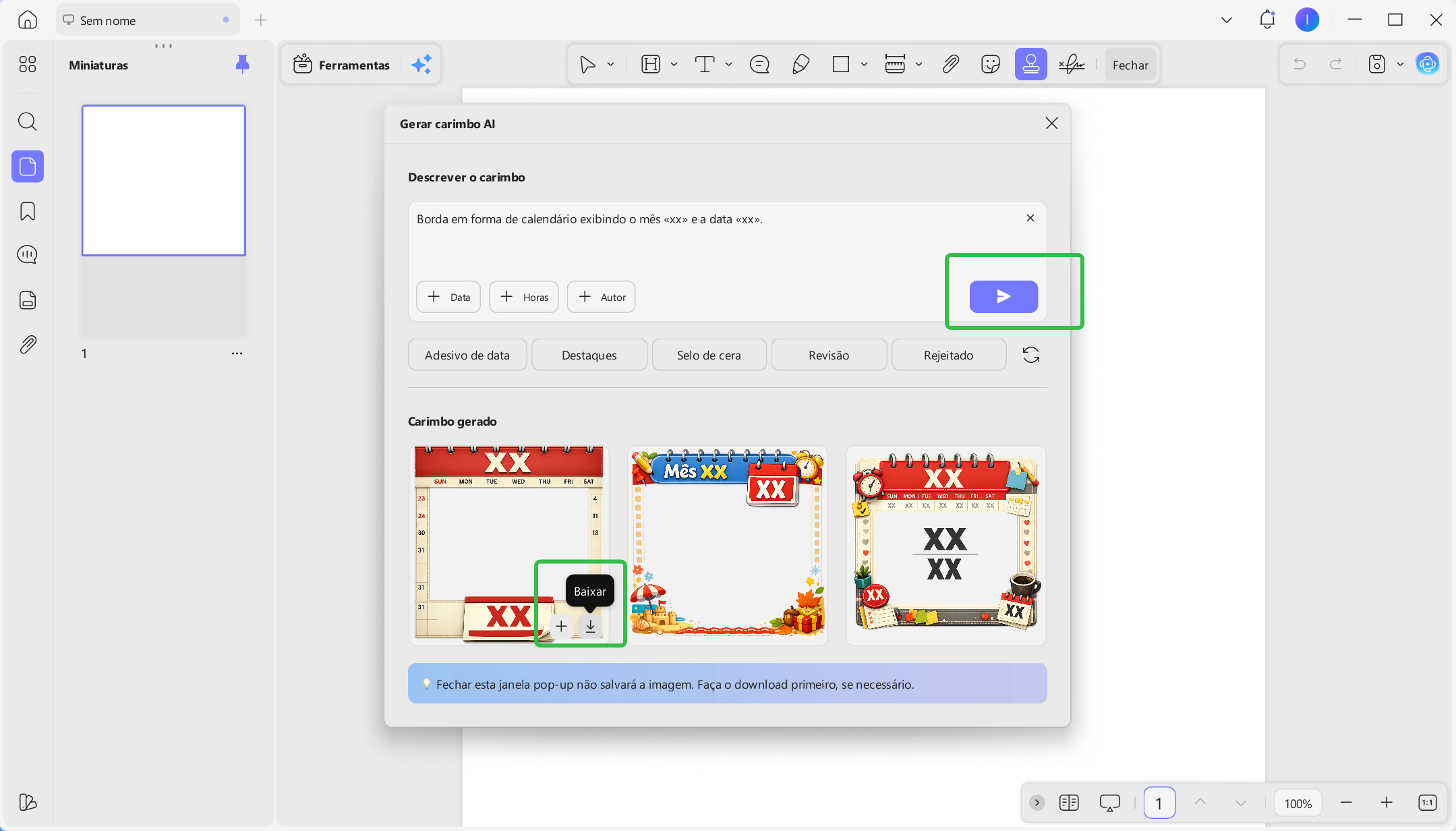Insert the Autor tag
This screenshot has width=1456, height=831.
pos(602,297)
